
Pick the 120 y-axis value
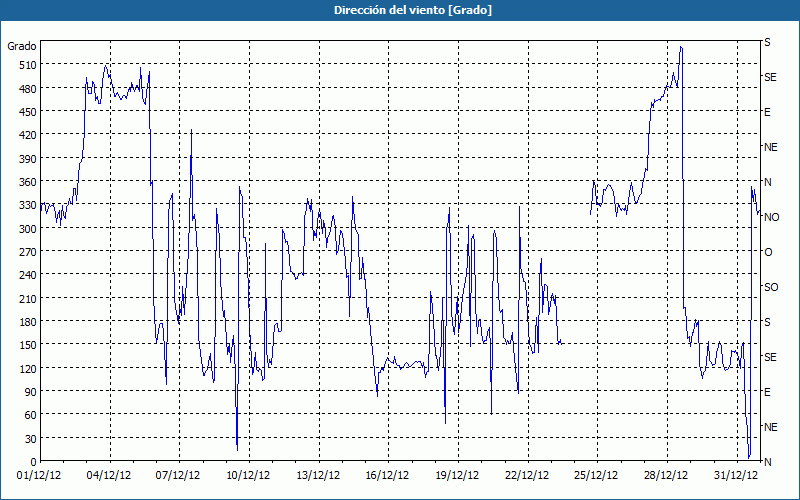pyautogui.click(x=28, y=369)
